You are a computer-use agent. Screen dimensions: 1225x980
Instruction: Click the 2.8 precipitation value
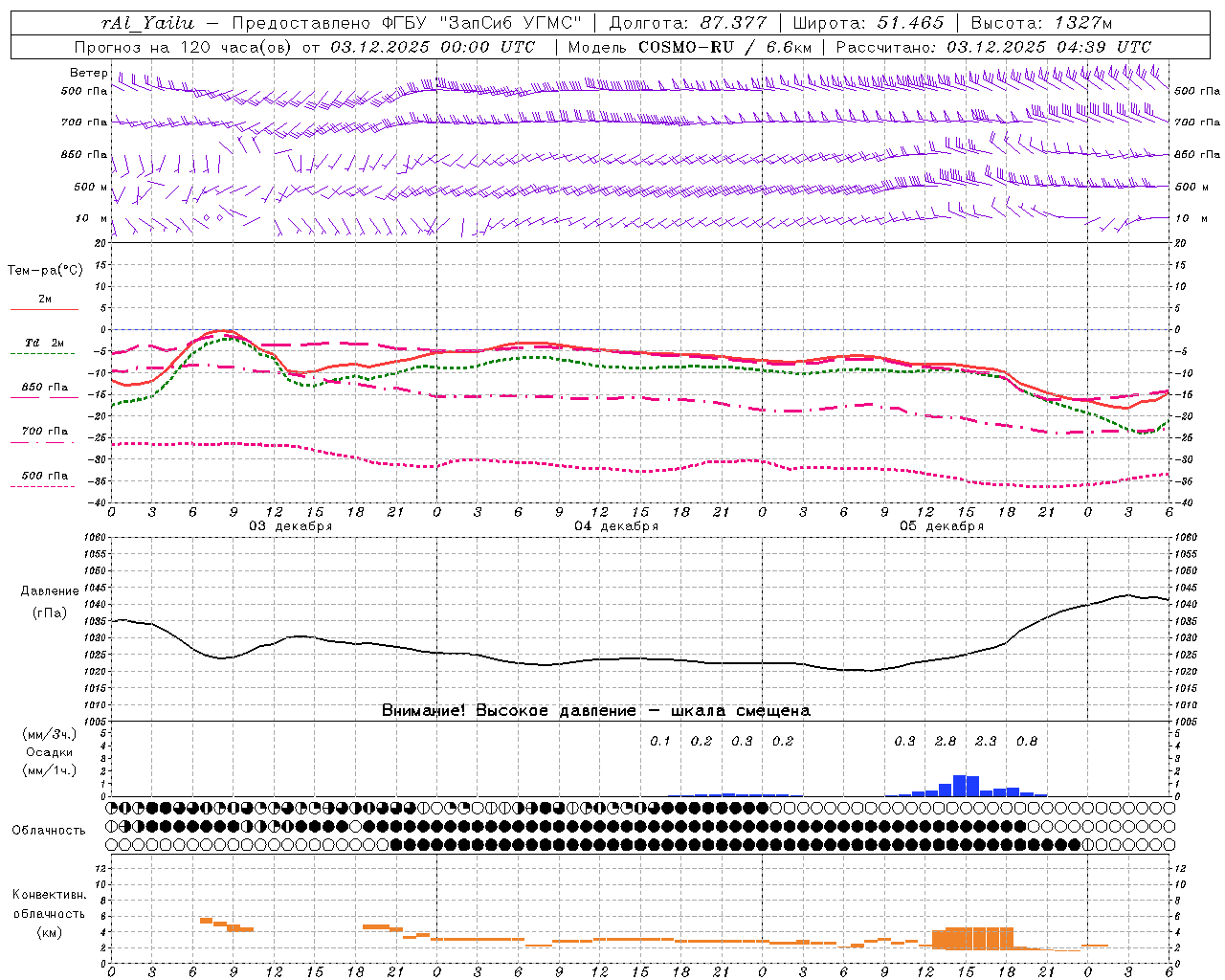coord(946,742)
